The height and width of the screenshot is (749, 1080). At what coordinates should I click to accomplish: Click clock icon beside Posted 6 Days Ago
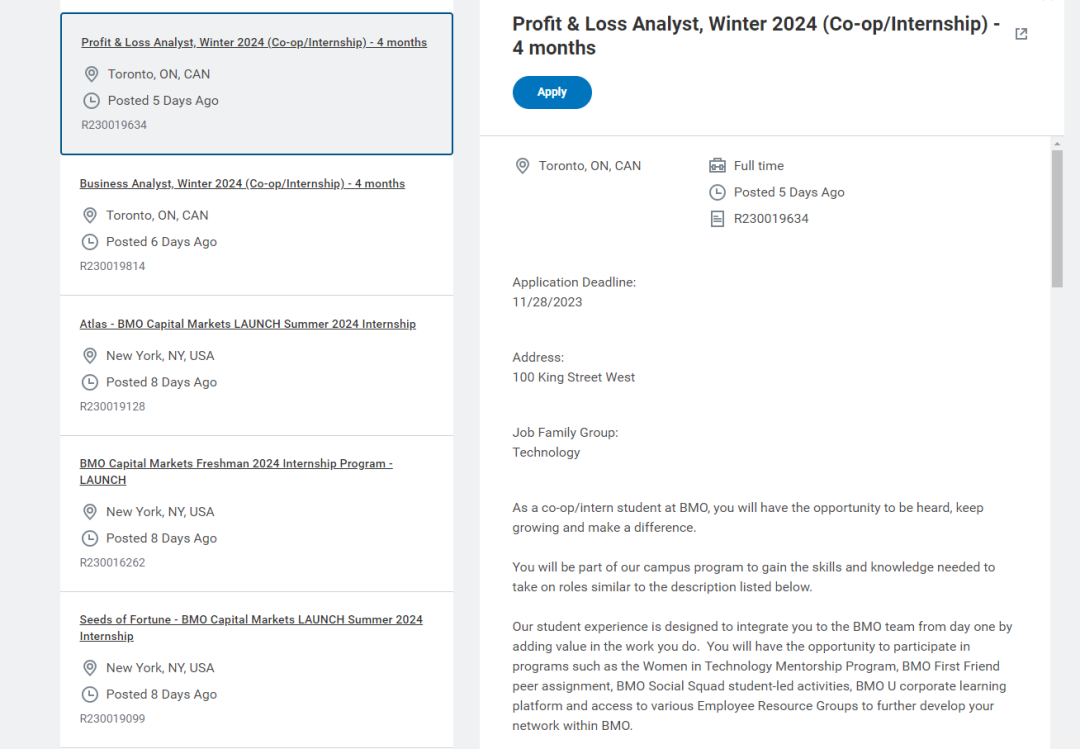[x=90, y=242]
